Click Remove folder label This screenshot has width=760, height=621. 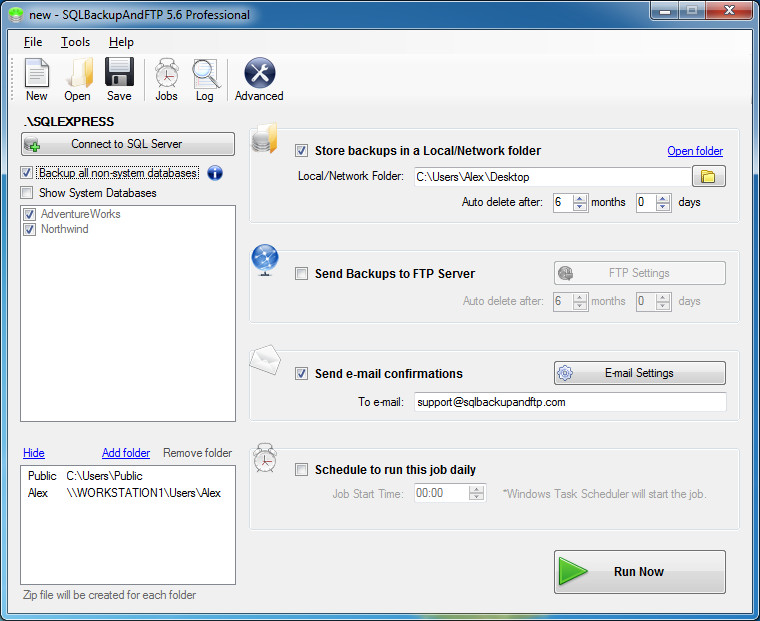pos(198,453)
